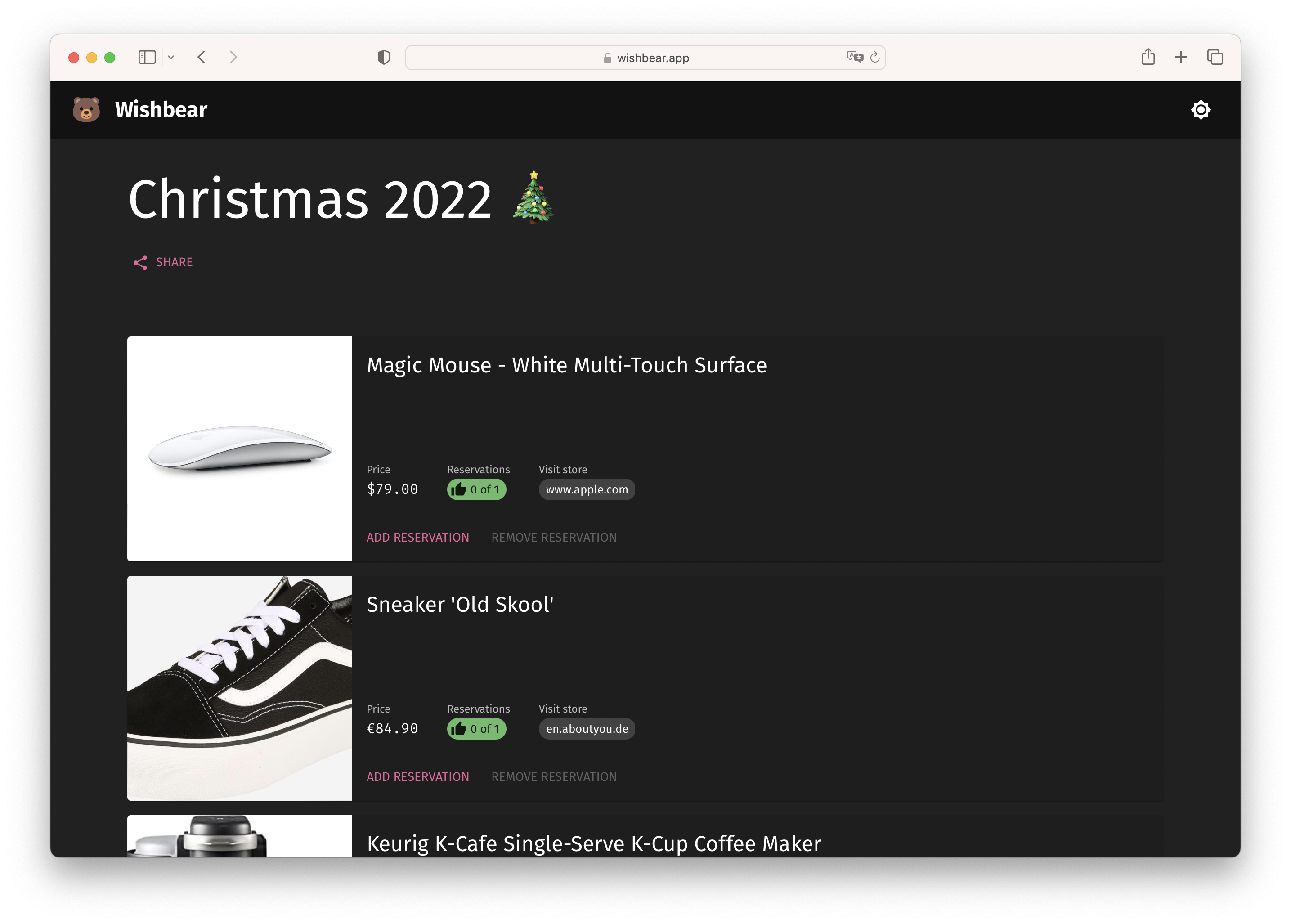The width and height of the screenshot is (1291, 924).
Task: Toggle light/dark theme sun icon
Action: (x=1200, y=109)
